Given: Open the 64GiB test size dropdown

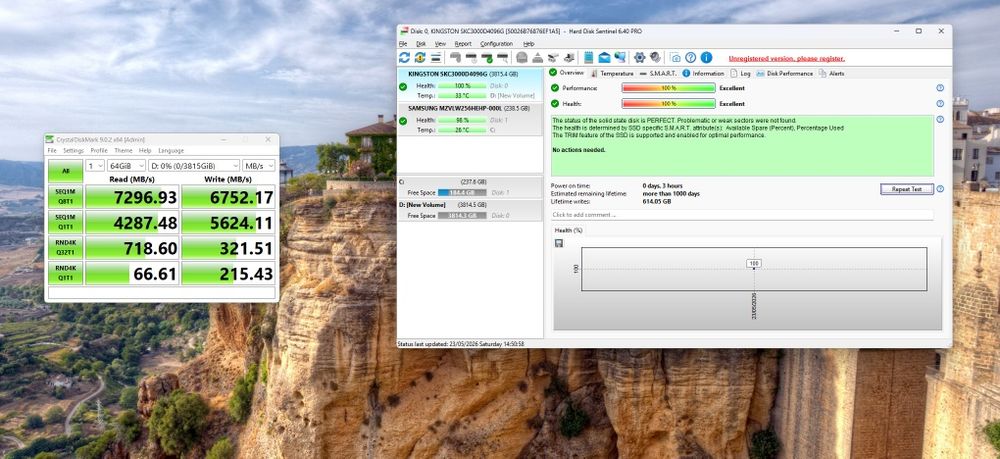Looking at the screenshot, I should pos(126,166).
